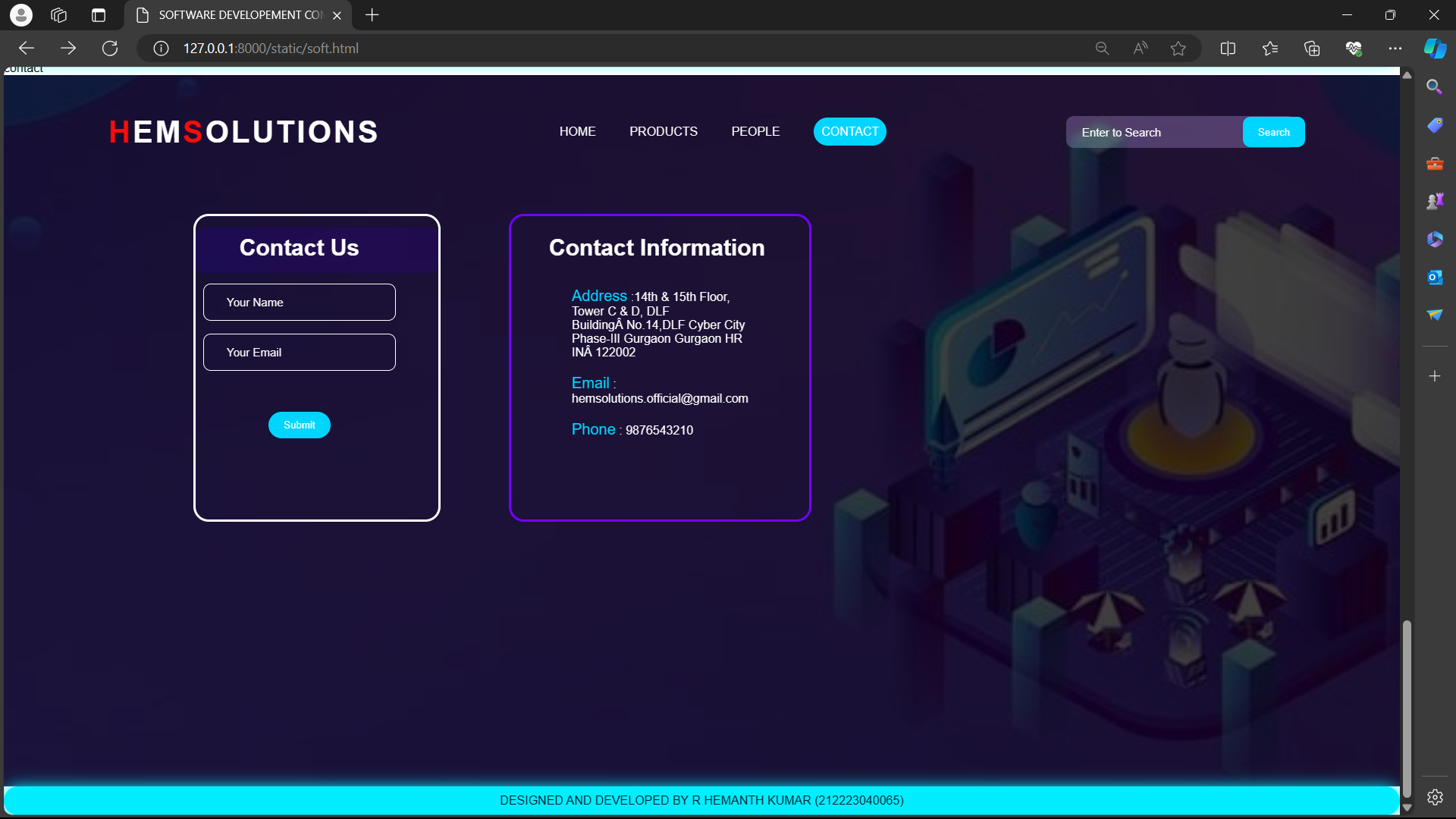
Task: Open the tab actions menu
Action: (98, 15)
